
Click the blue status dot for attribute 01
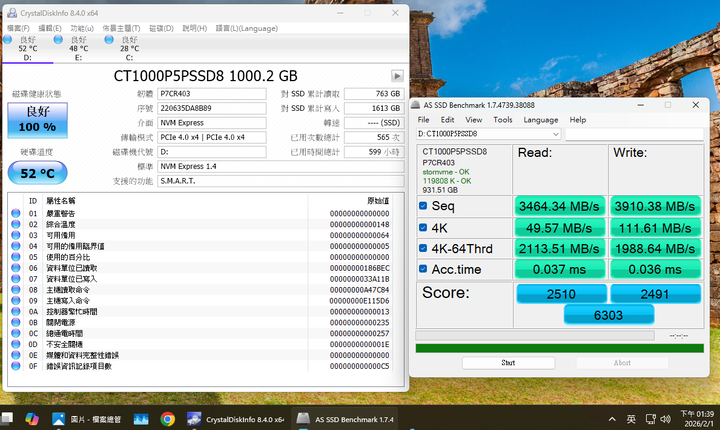click(x=16, y=213)
